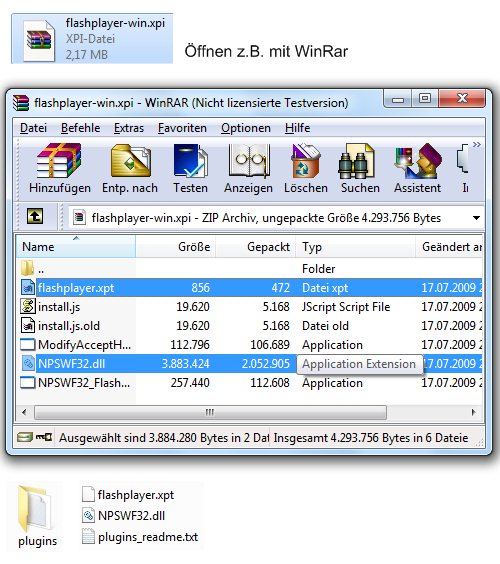Open the Extras menu
This screenshot has width=500, height=564.
pyautogui.click(x=129, y=128)
